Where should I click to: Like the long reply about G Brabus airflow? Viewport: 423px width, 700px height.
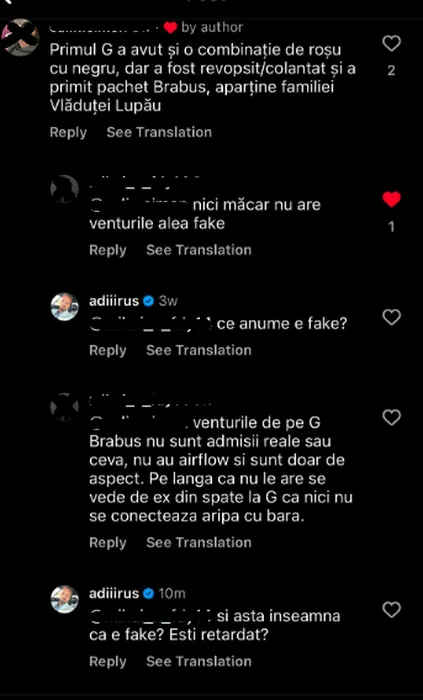point(392,417)
